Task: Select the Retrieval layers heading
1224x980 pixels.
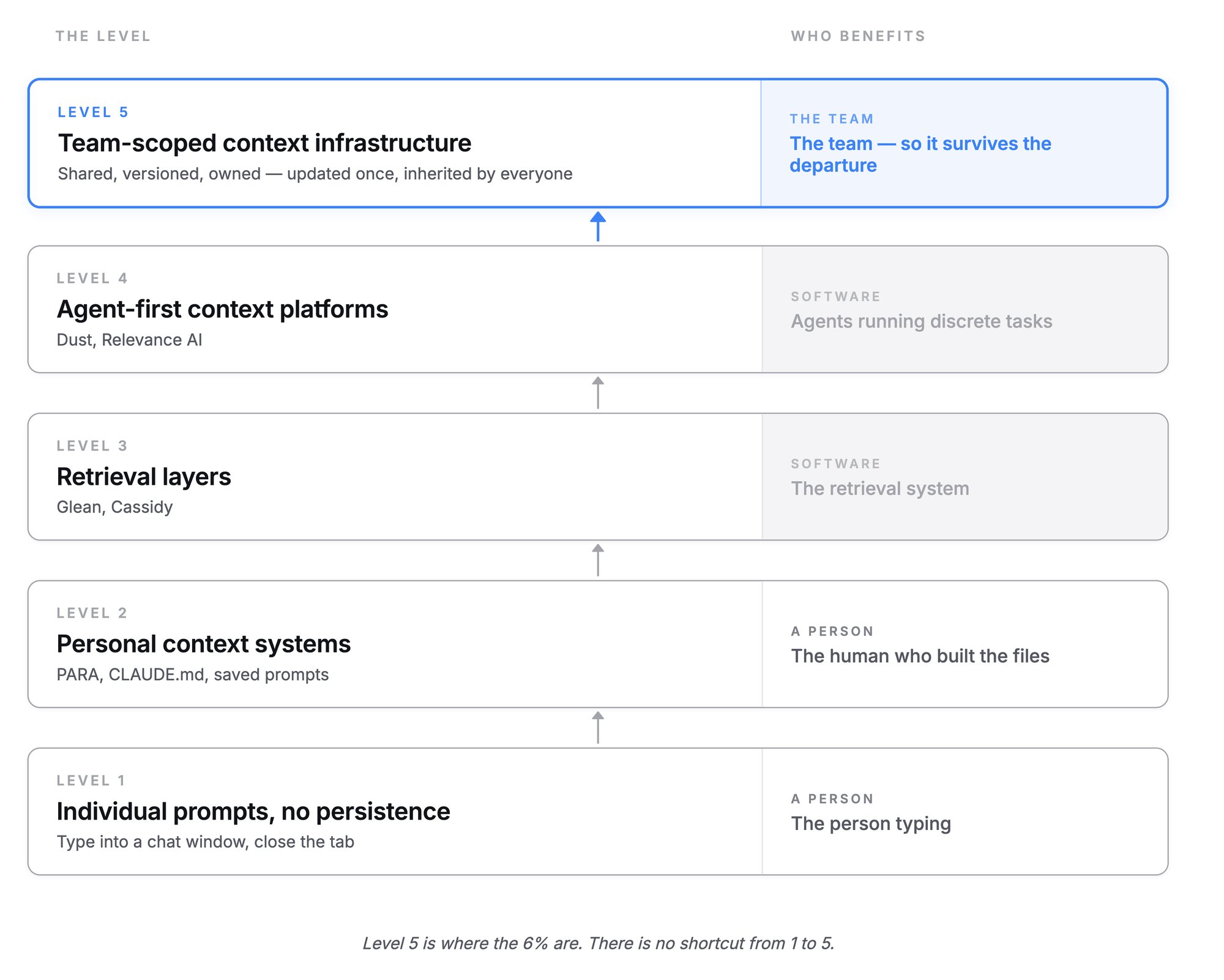Action: point(144,477)
